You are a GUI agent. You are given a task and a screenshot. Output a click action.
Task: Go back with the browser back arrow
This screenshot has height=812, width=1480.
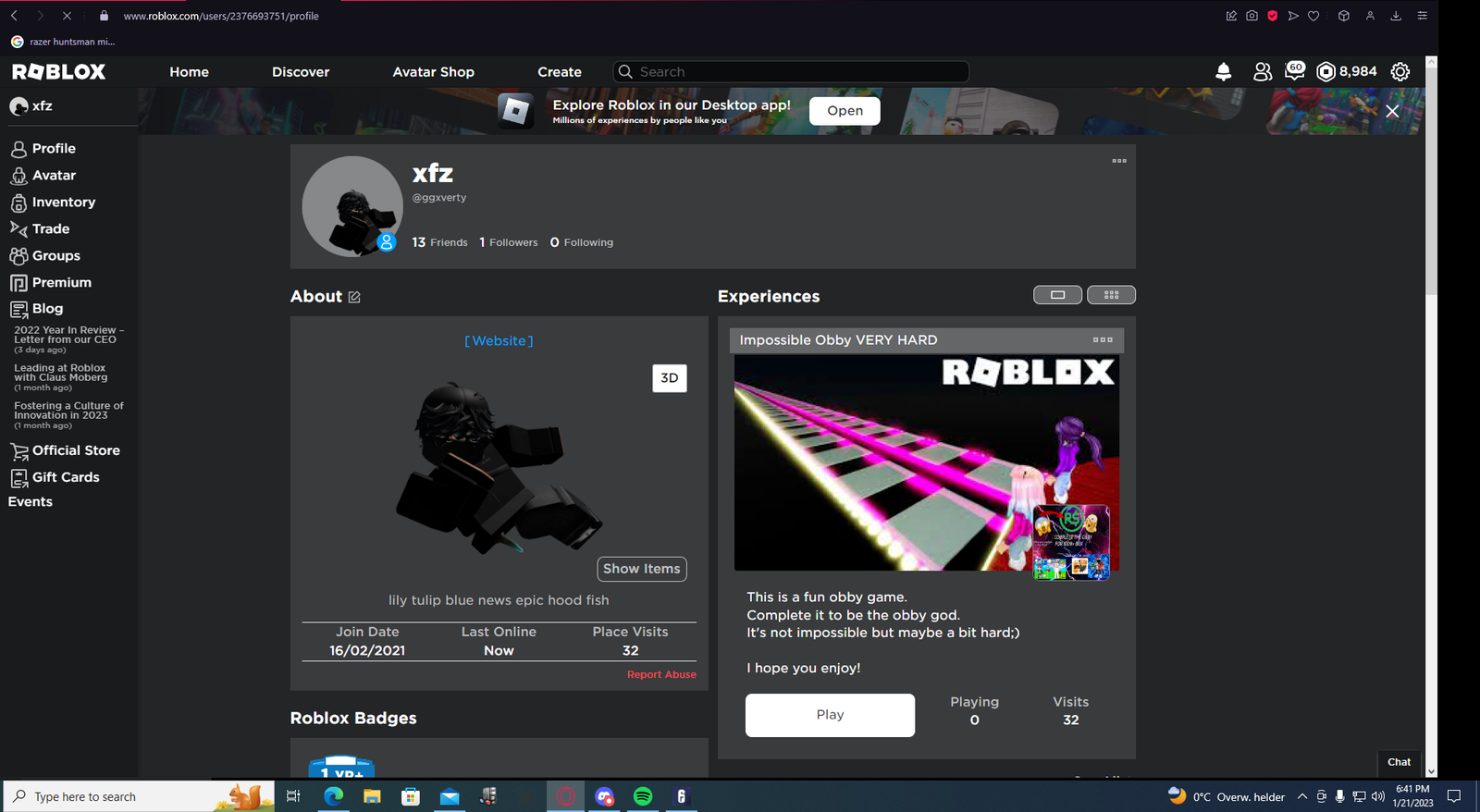click(15, 16)
